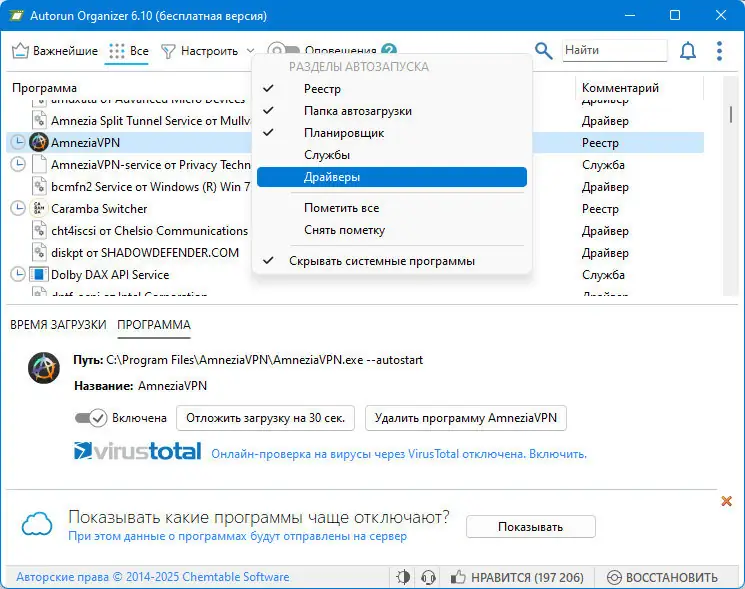Open the bell notifications icon
The height and width of the screenshot is (589, 745).
click(688, 50)
